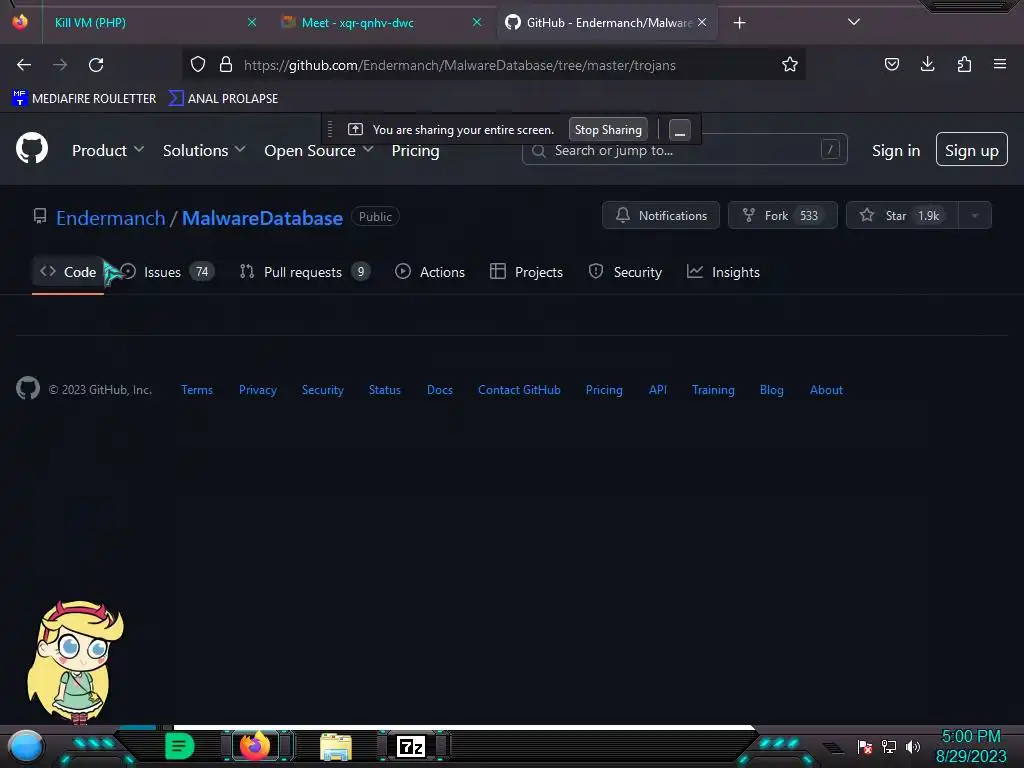Click the network tray icon
Viewport: 1024px width, 768px height.
[889, 746]
